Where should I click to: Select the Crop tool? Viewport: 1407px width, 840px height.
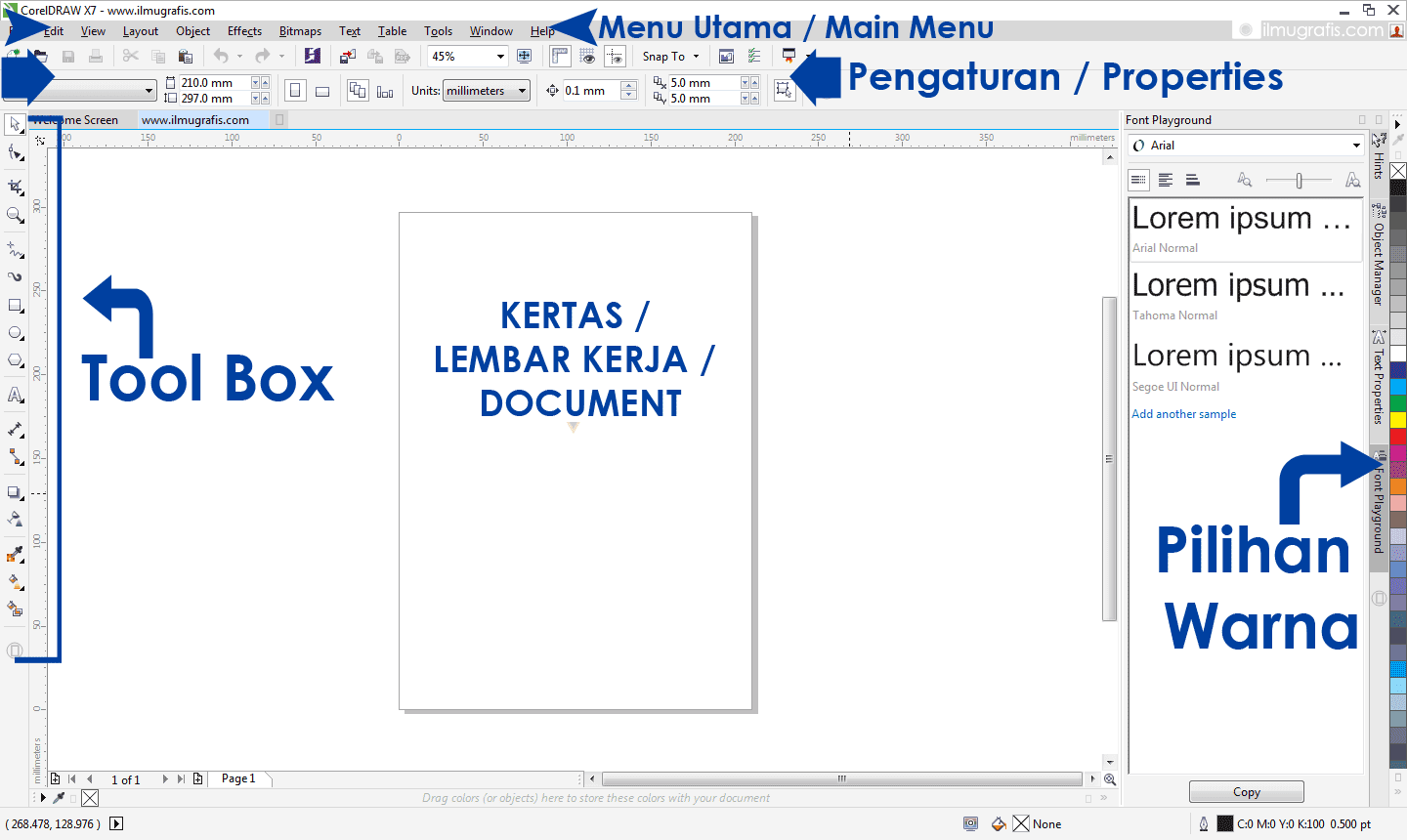click(x=15, y=186)
